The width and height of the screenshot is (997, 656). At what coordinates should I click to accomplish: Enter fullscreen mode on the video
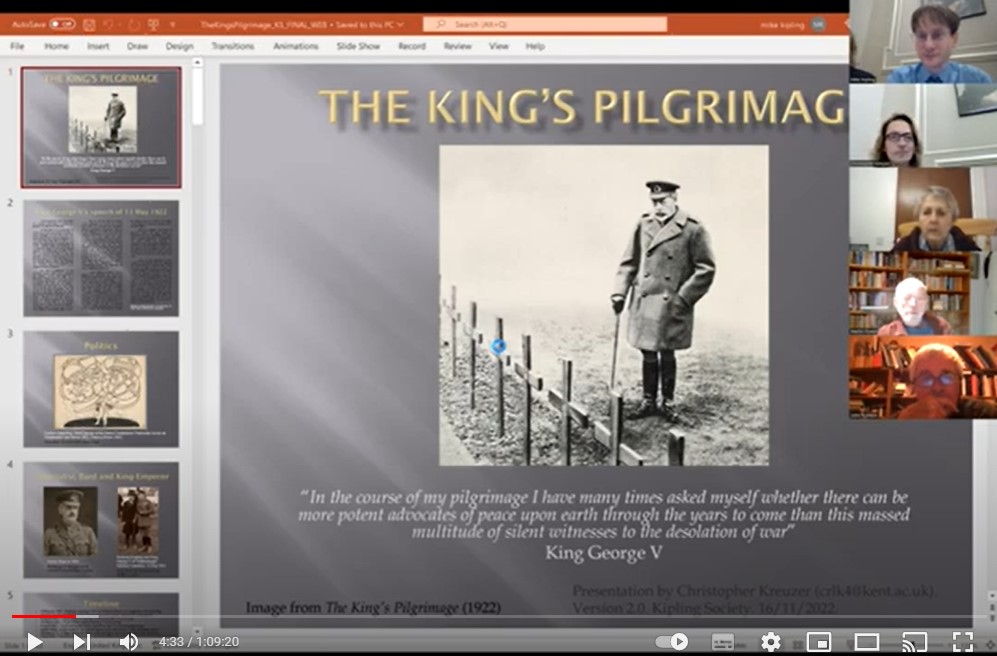(x=962, y=643)
